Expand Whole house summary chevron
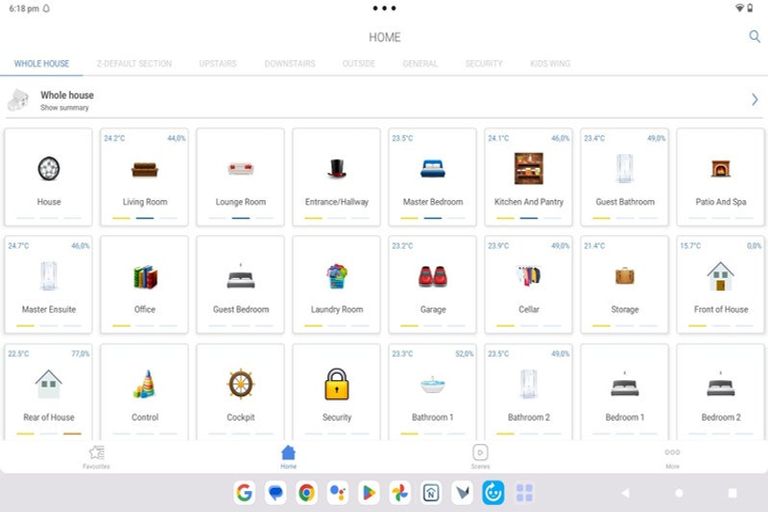 coord(754,100)
